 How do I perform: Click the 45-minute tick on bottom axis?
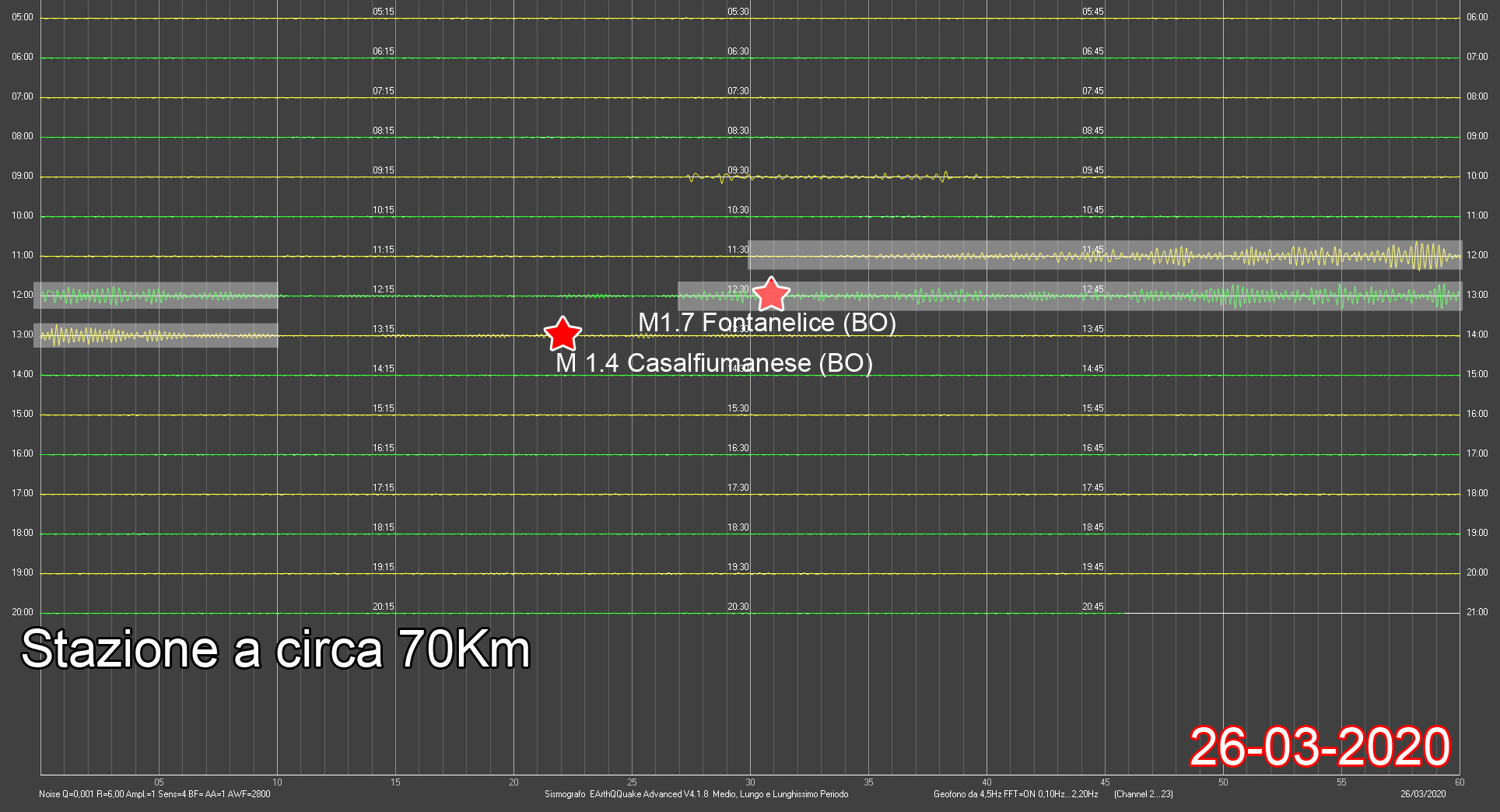click(1105, 782)
